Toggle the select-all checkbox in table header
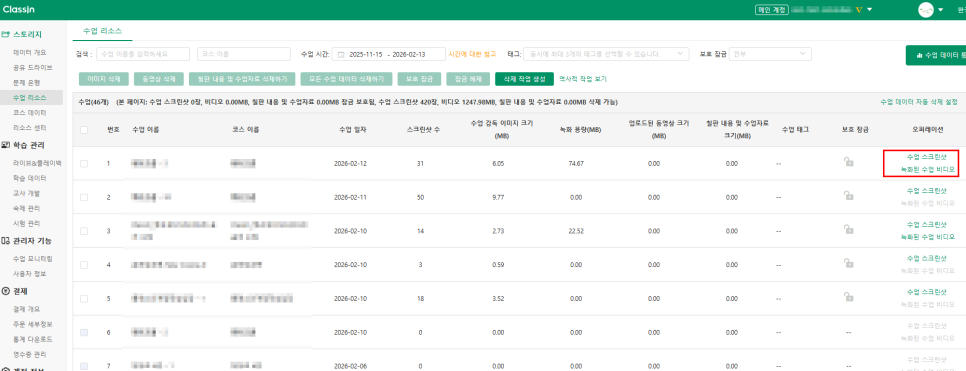966x371 pixels. point(84,129)
